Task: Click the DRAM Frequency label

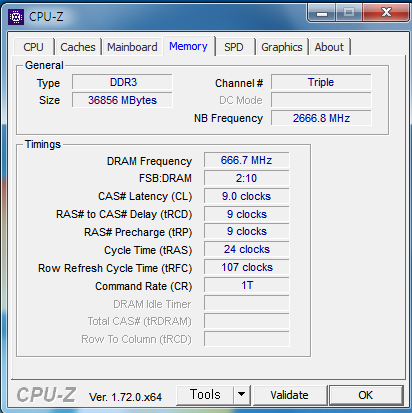Action: click(149, 161)
